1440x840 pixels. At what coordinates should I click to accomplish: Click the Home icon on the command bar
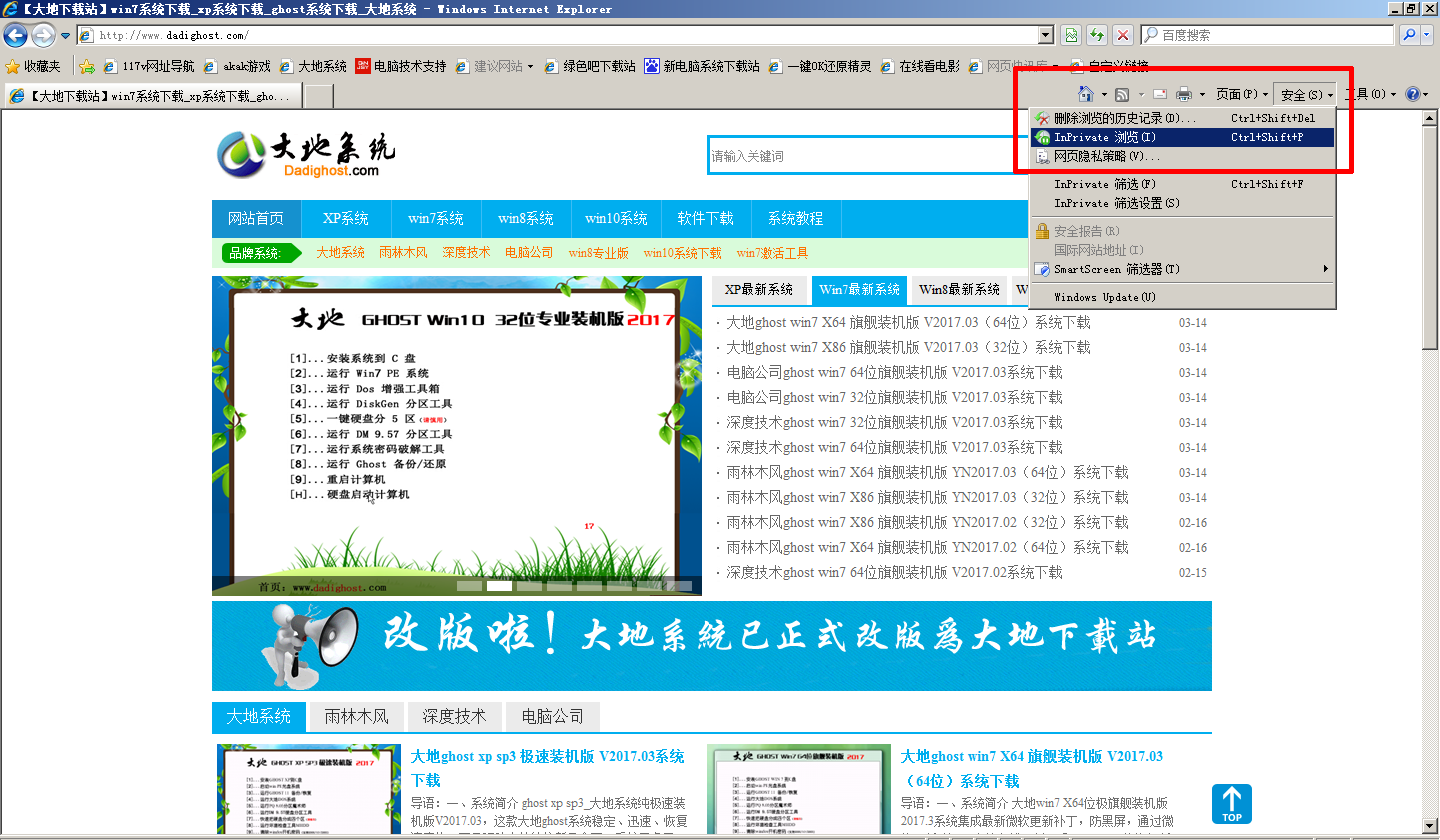(1086, 93)
